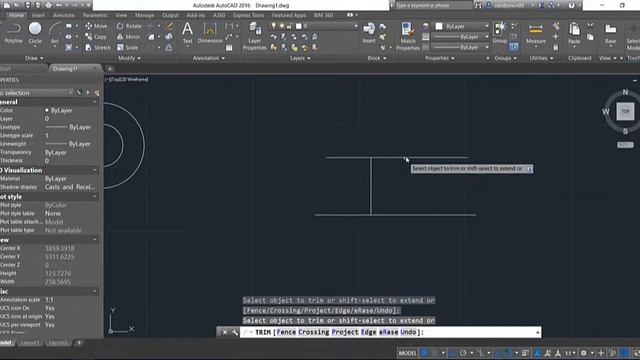This screenshot has width=640, height=360.
Task: Click the white color swatch beside ByLayer
Action: click(x=439, y=26)
